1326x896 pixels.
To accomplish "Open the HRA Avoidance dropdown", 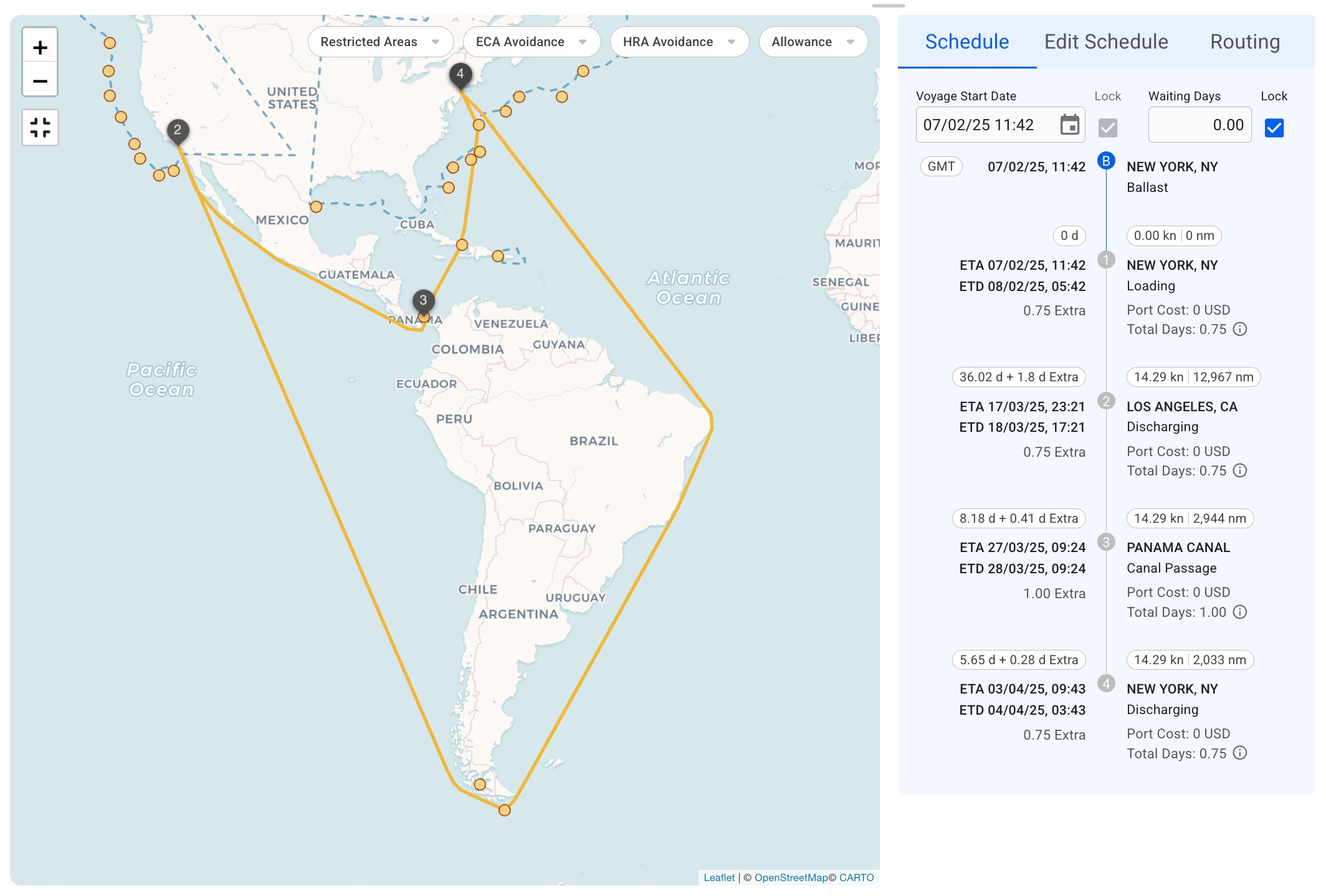I will click(x=679, y=42).
